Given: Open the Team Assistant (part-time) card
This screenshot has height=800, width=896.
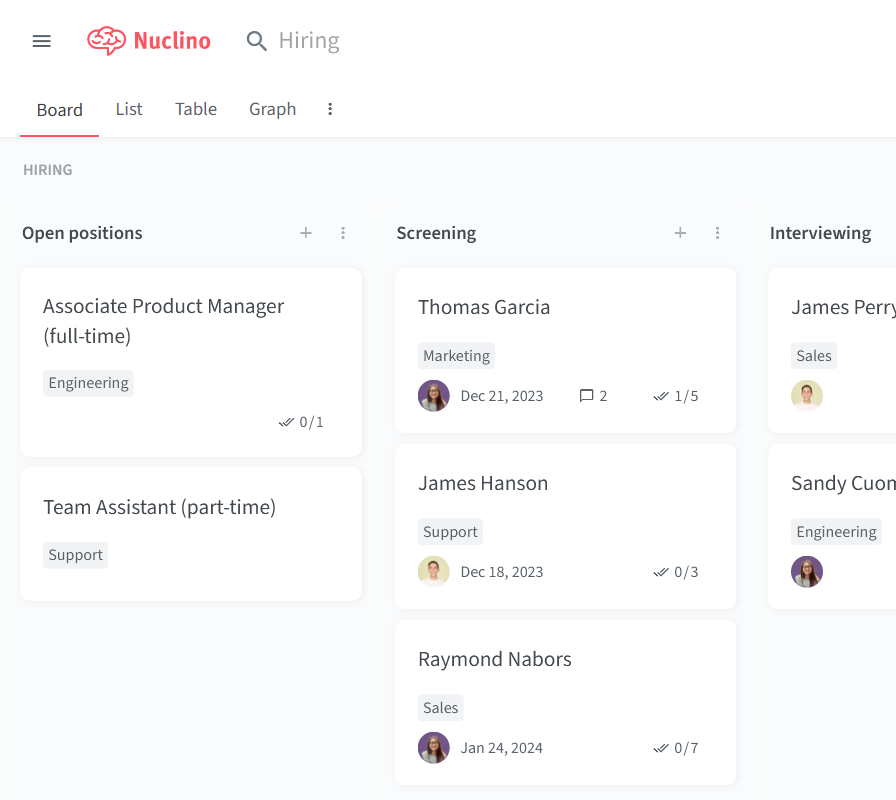Looking at the screenshot, I should pos(191,534).
